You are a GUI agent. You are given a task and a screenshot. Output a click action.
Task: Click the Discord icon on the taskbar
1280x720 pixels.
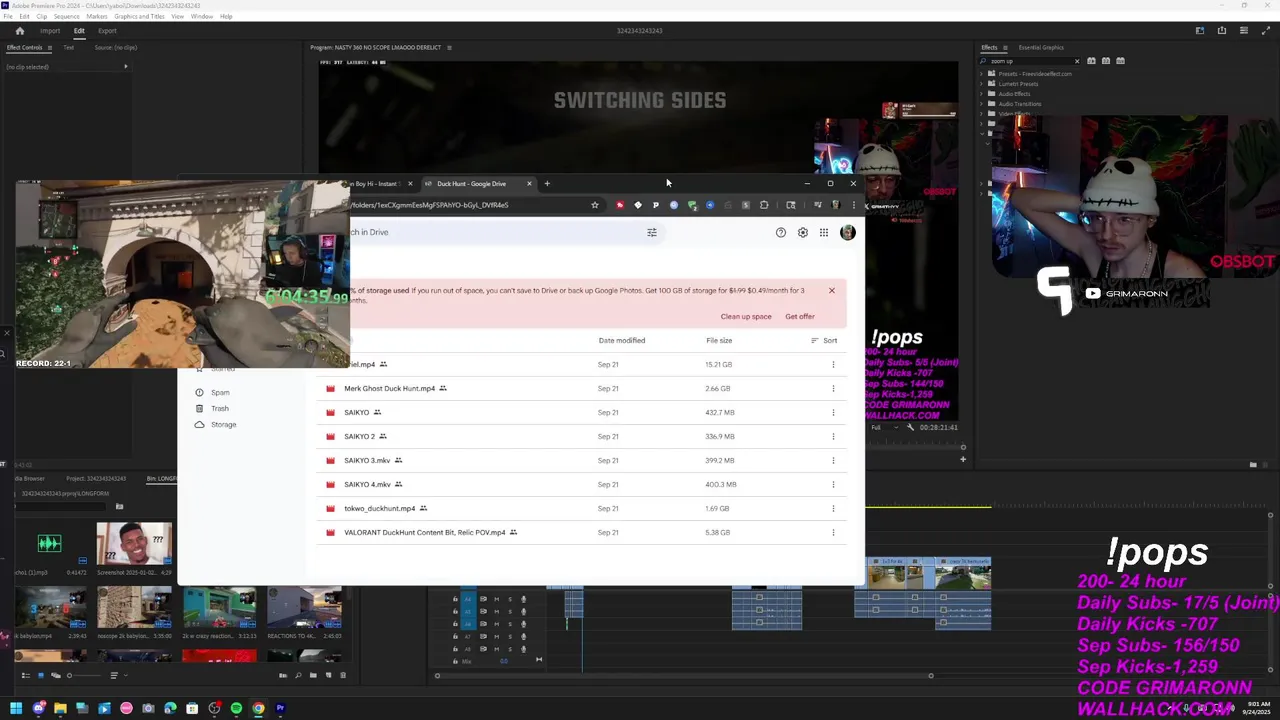click(38, 708)
